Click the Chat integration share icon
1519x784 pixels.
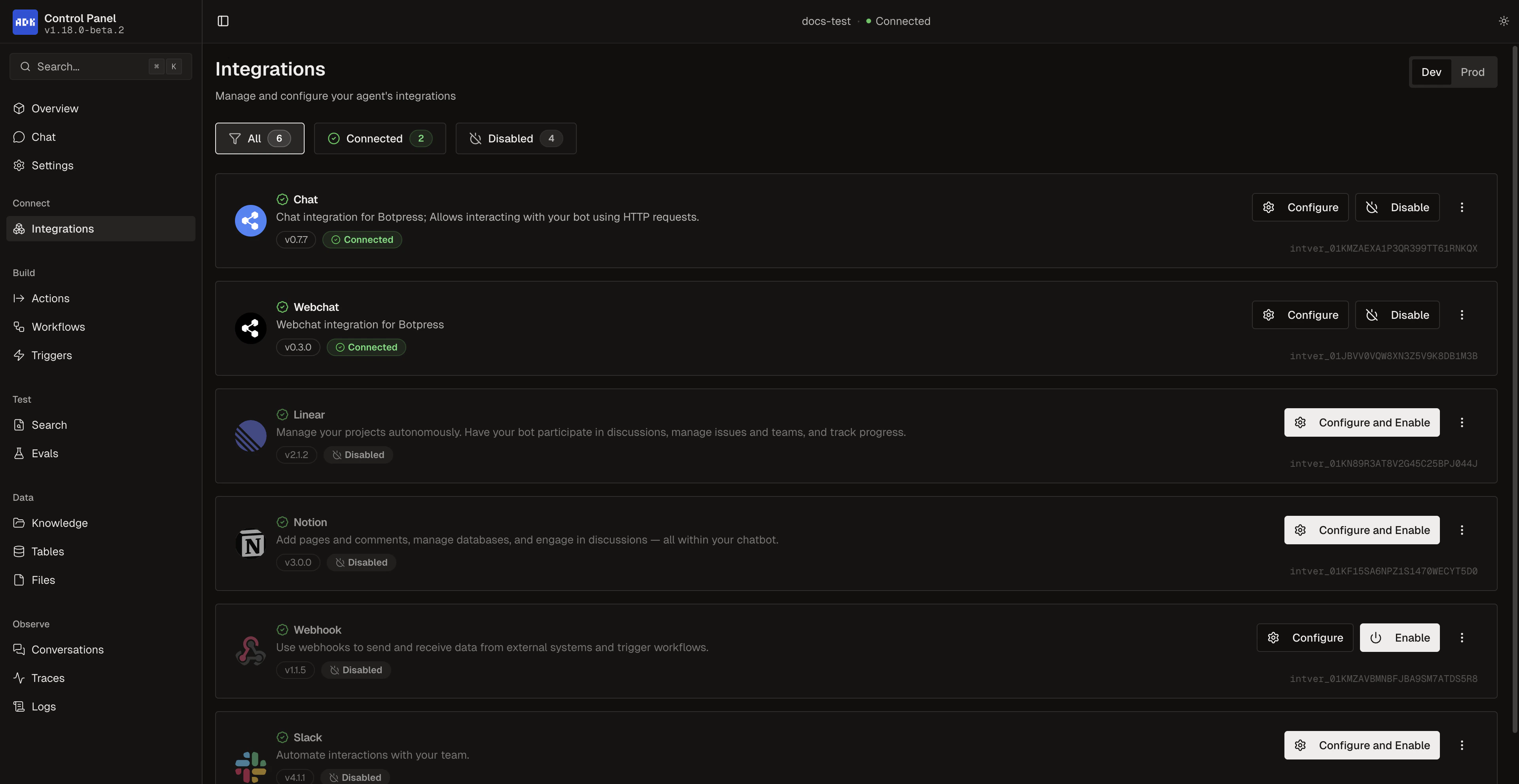tap(251, 220)
